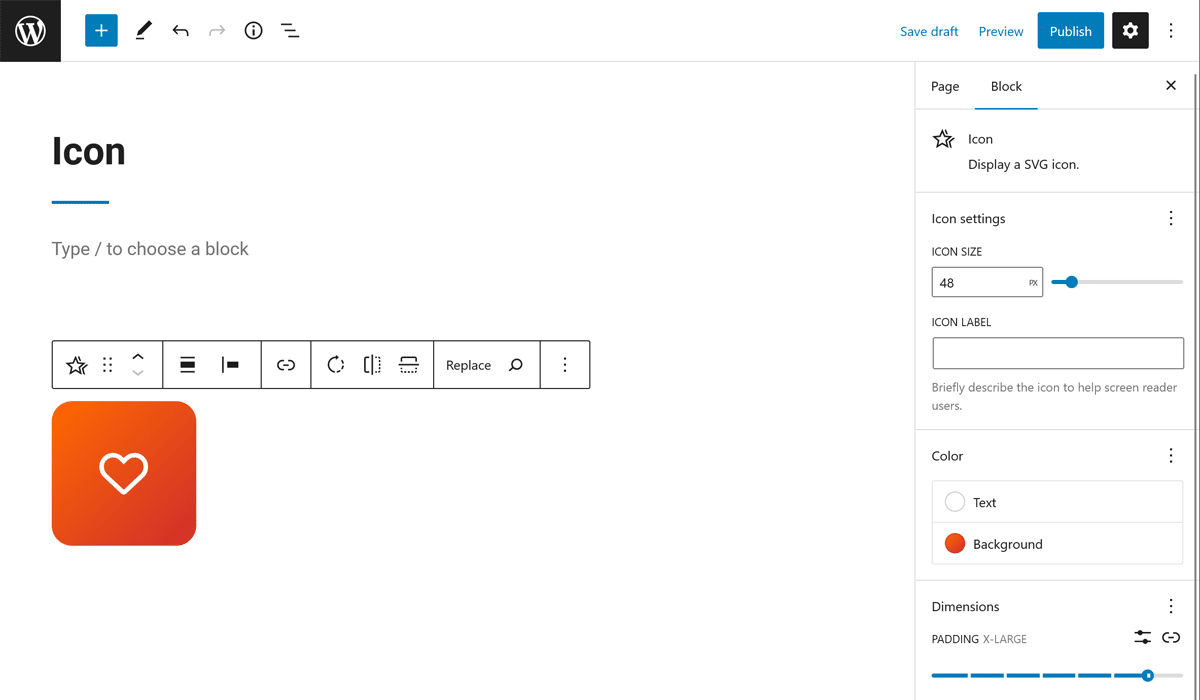Click the Preview button
The width and height of the screenshot is (1200, 700).
pos(1001,31)
